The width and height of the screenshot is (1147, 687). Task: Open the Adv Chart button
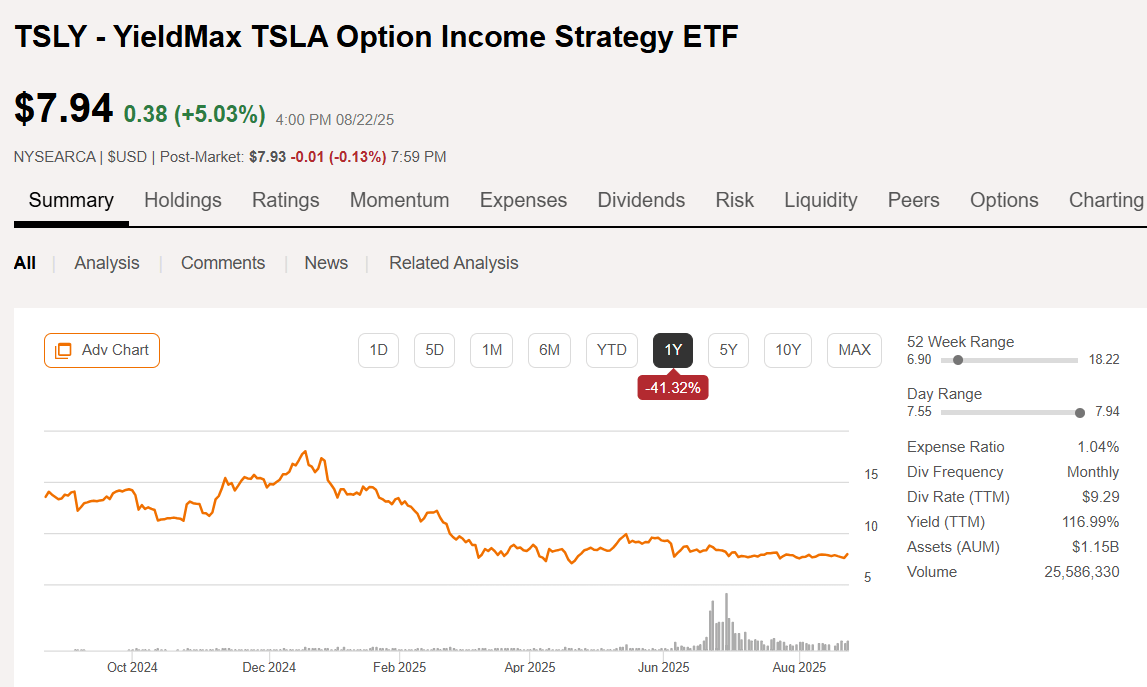pos(102,350)
